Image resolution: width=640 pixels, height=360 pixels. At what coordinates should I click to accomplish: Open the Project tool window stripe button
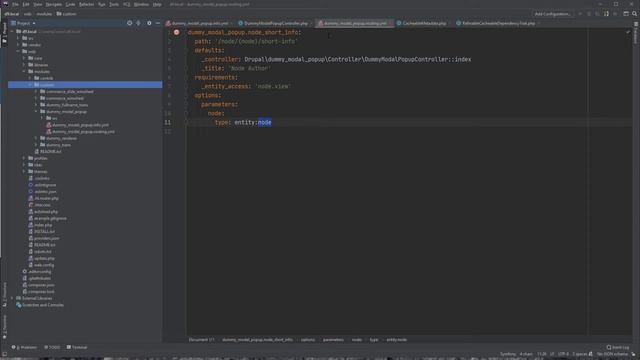coord(4,33)
